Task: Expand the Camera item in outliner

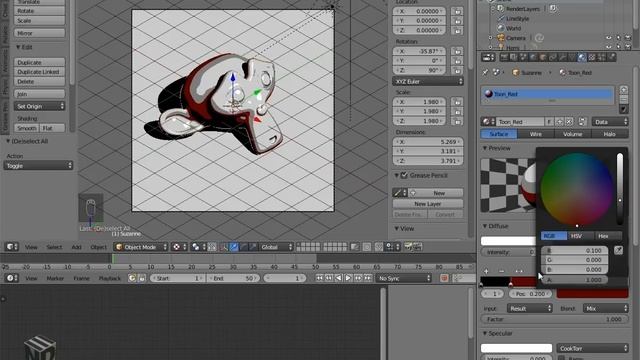Action: pyautogui.click(x=491, y=38)
